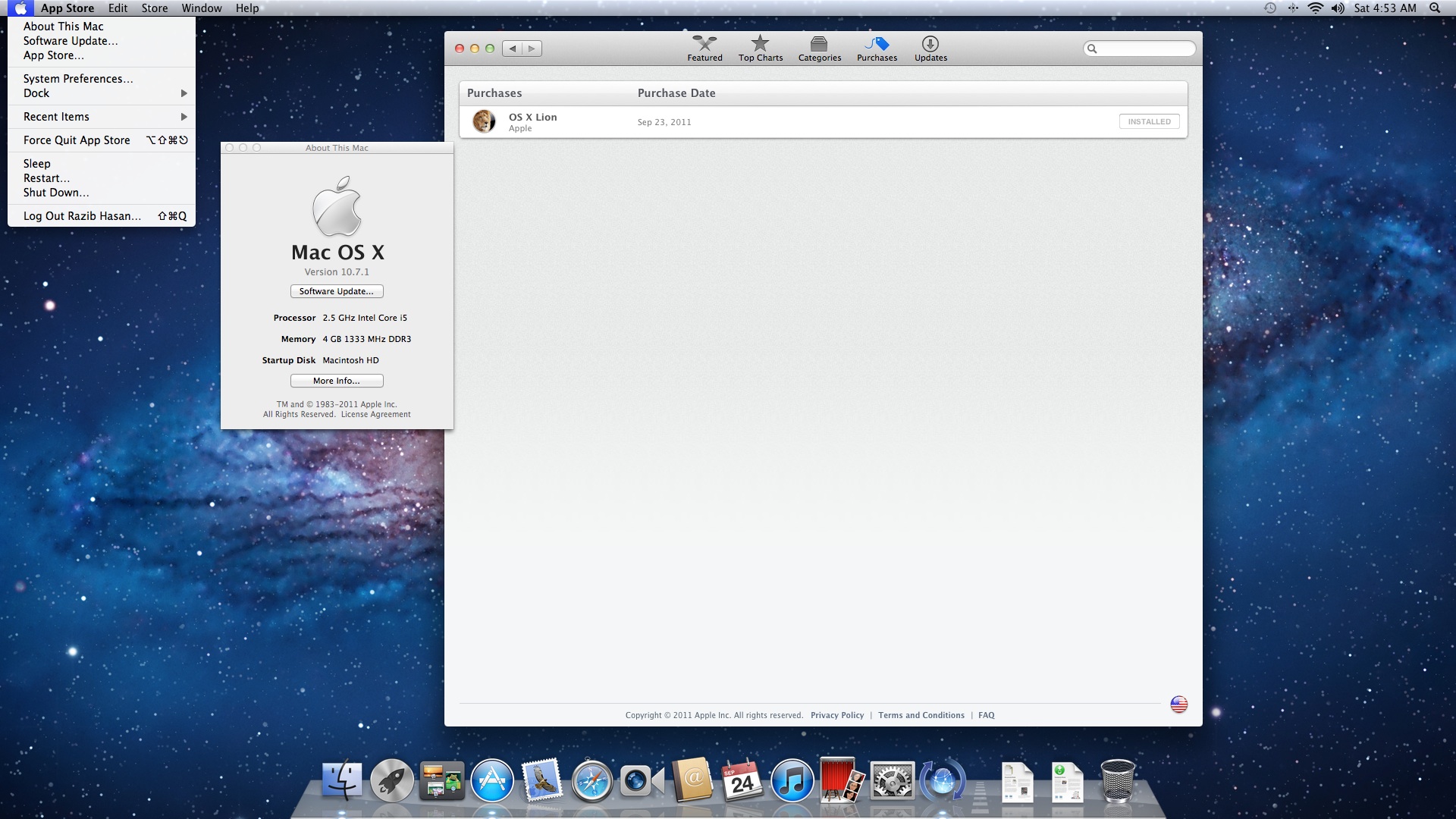Choose Force Quit App Store
Viewport: 1456px width, 819px height.
(x=102, y=140)
